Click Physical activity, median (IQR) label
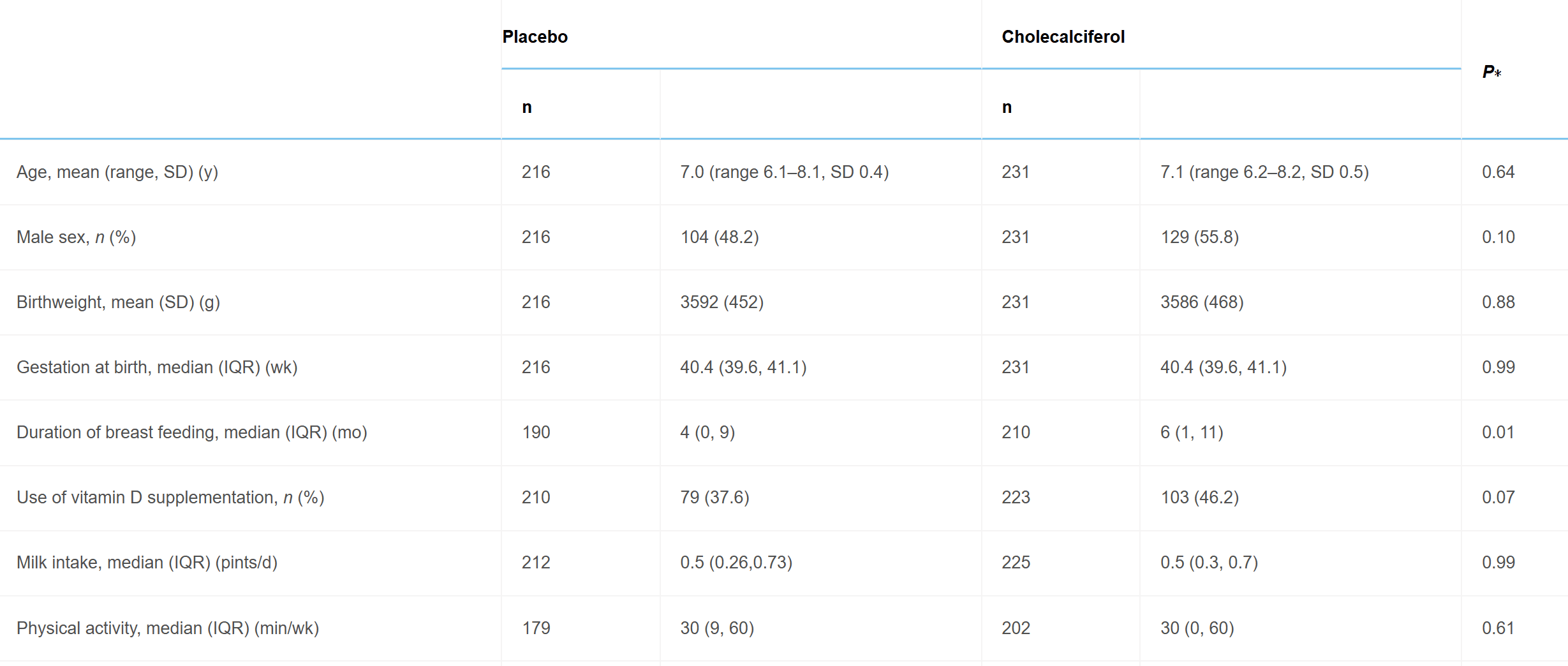The height and width of the screenshot is (666, 1568). tap(167, 628)
